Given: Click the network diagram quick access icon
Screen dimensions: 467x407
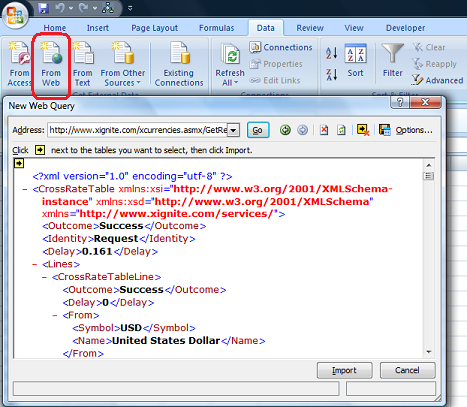Looking at the screenshot, I should coord(108,8).
